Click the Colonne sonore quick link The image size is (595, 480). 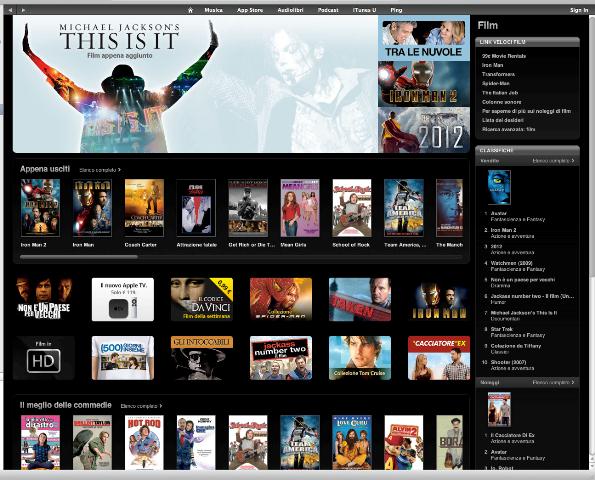tap(501, 102)
